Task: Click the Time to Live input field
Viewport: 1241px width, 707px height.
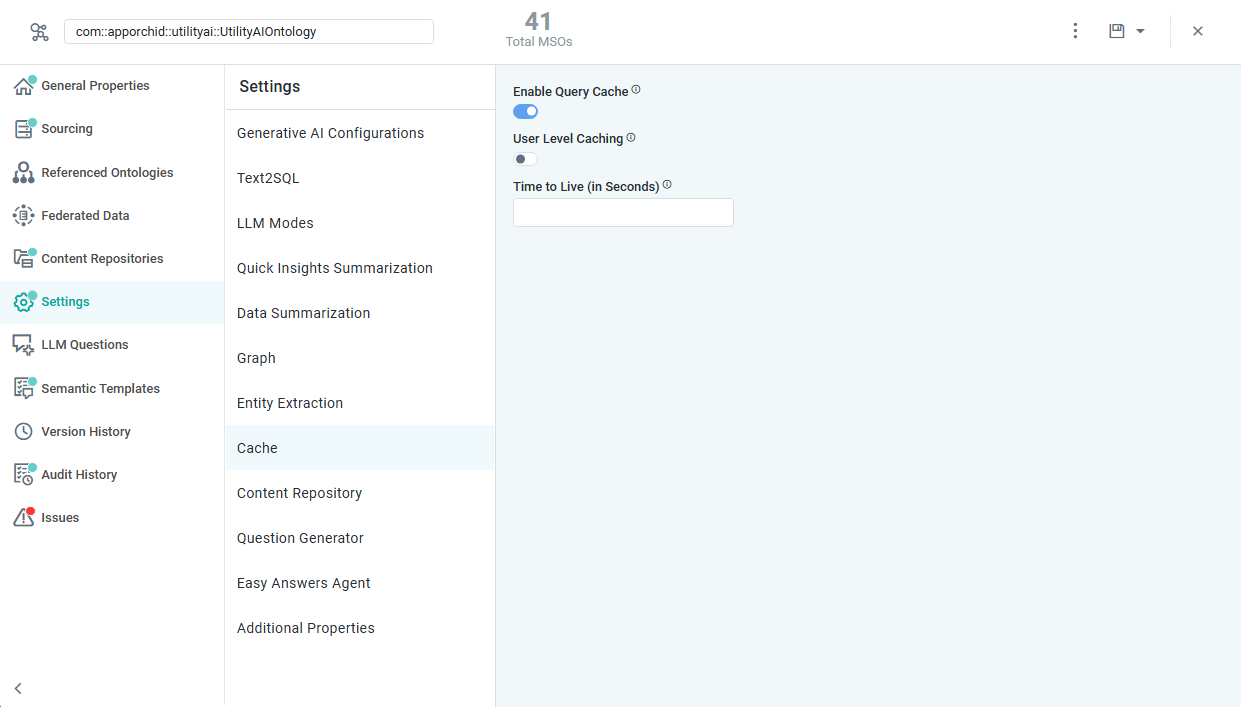Action: tap(623, 212)
